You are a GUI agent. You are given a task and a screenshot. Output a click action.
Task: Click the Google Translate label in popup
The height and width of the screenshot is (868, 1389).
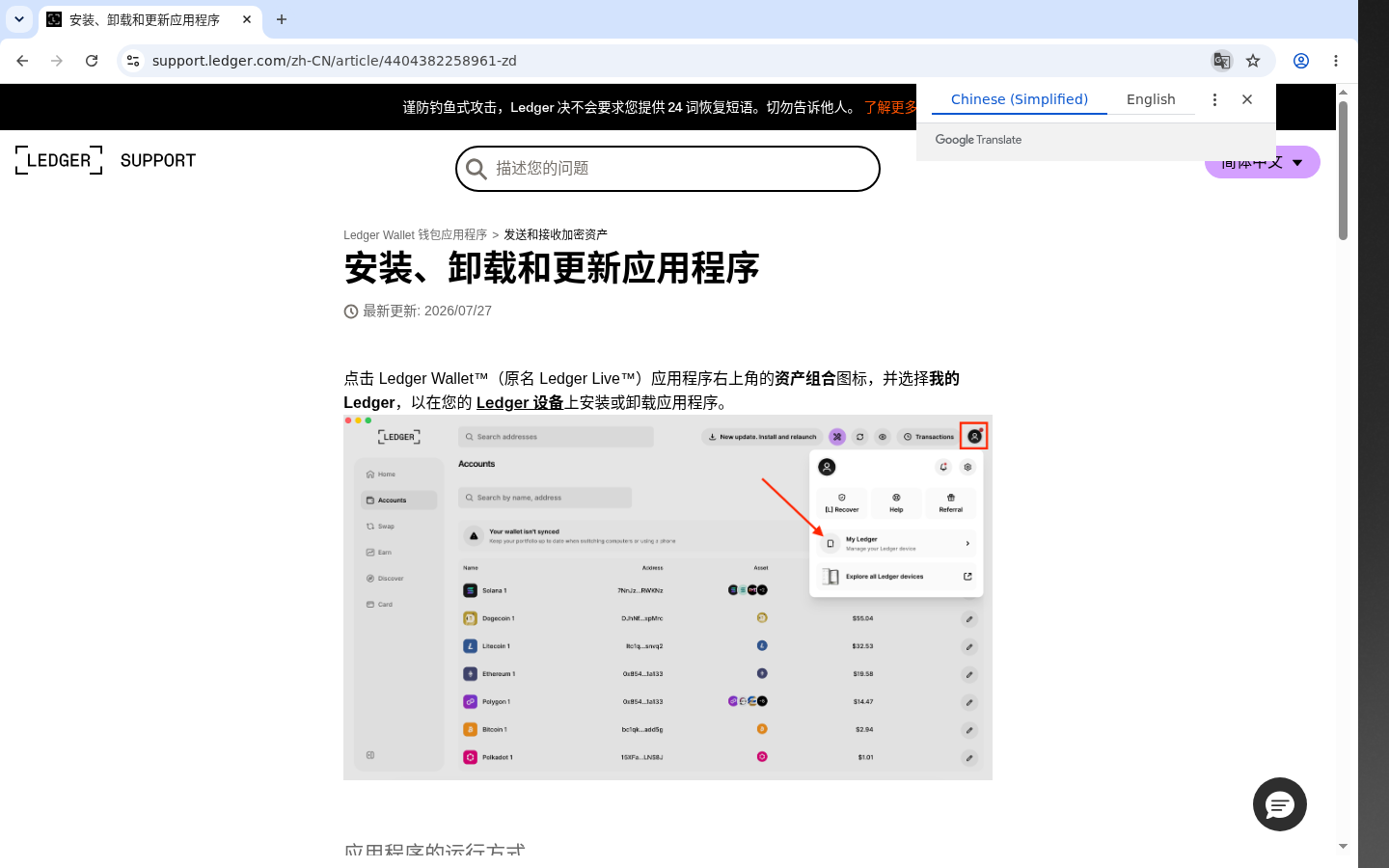978,140
